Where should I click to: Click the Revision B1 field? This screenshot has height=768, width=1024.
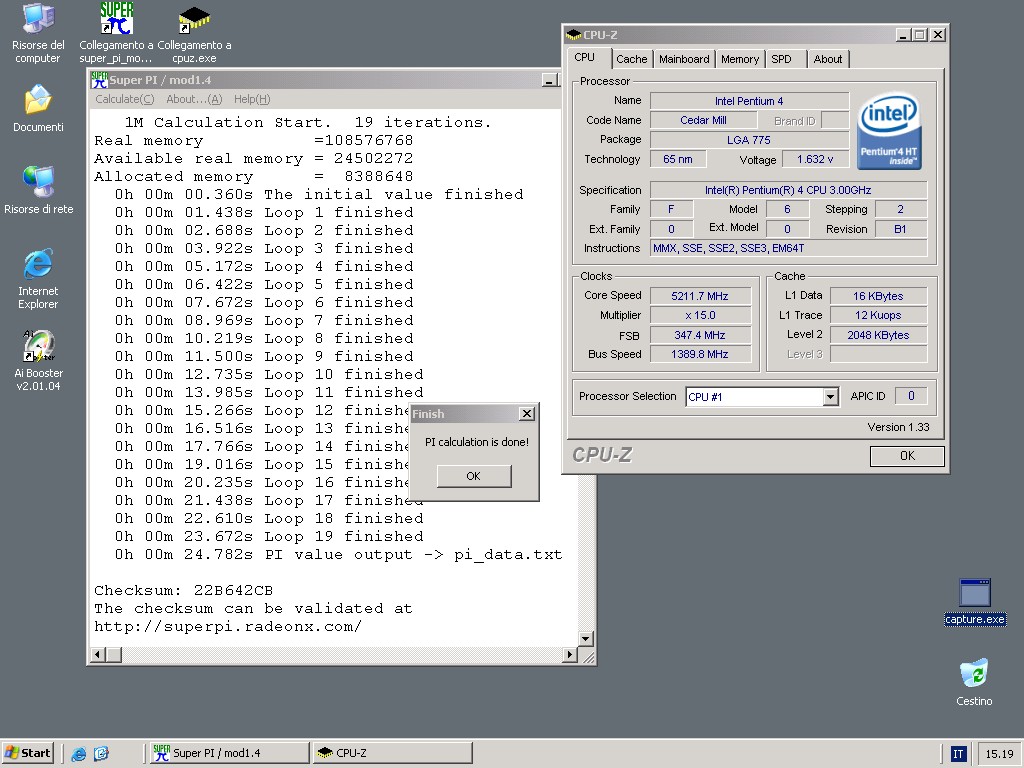point(900,229)
